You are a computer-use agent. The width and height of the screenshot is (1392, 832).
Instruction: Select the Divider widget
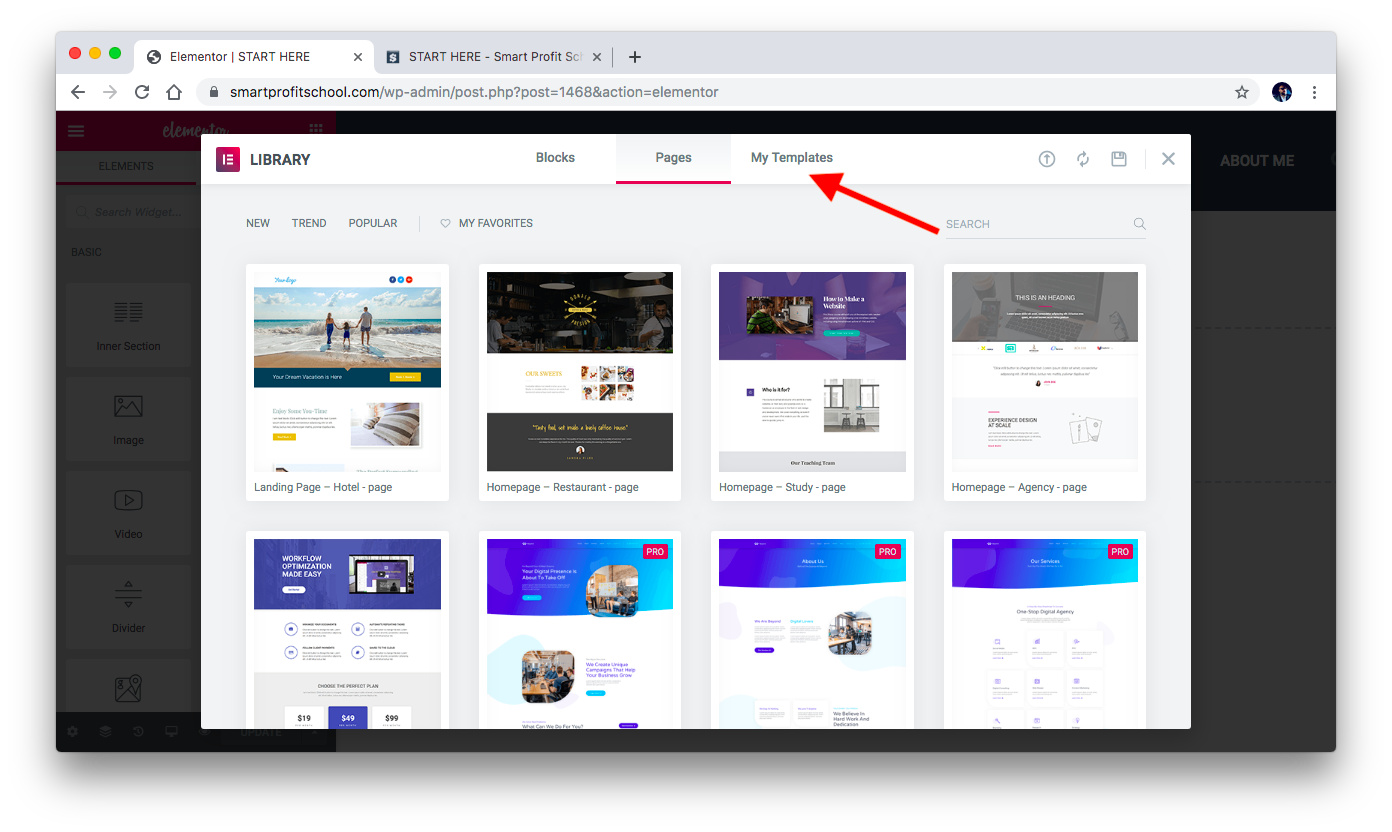point(128,606)
